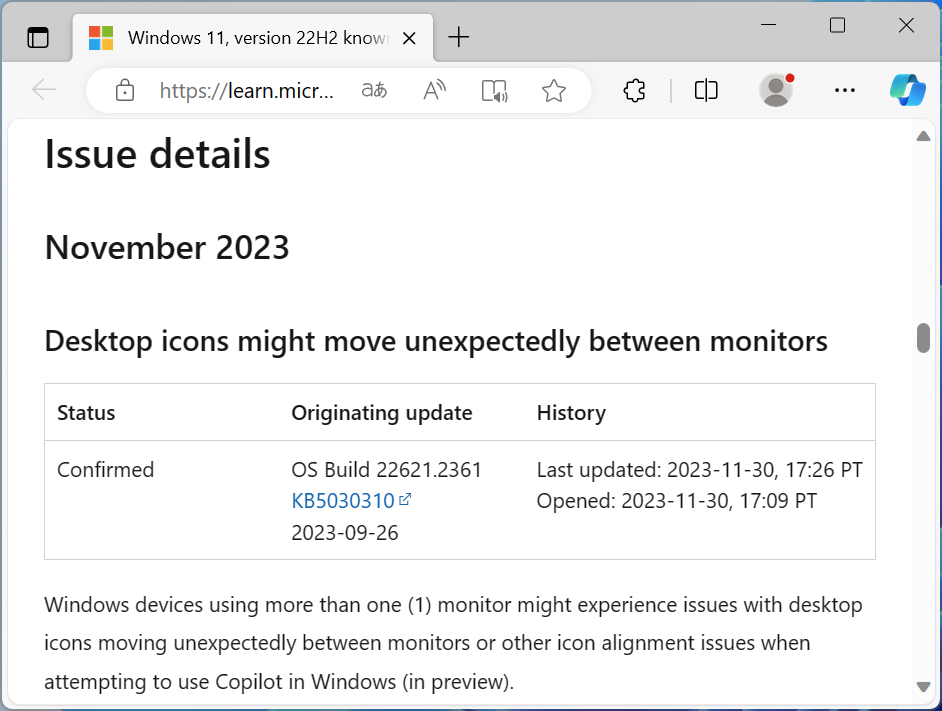Click the scroll down arrow
The image size is (942, 711).
pos(924,686)
